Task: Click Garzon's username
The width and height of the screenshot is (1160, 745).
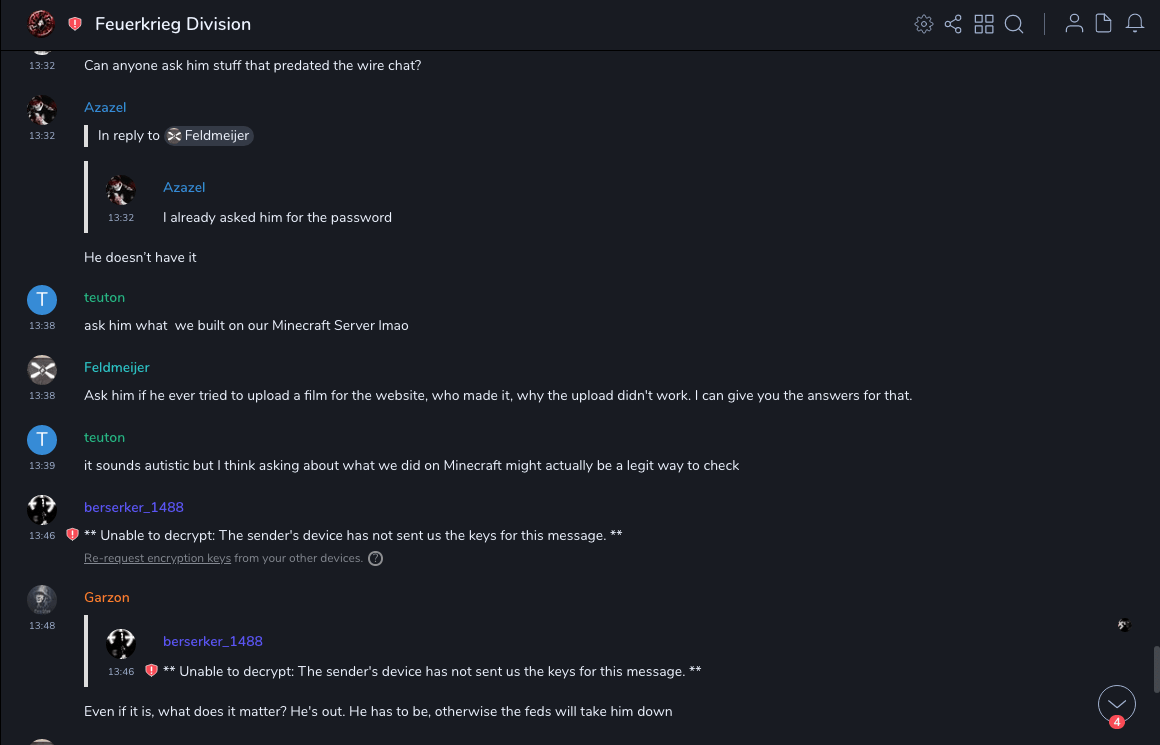Action: point(107,597)
